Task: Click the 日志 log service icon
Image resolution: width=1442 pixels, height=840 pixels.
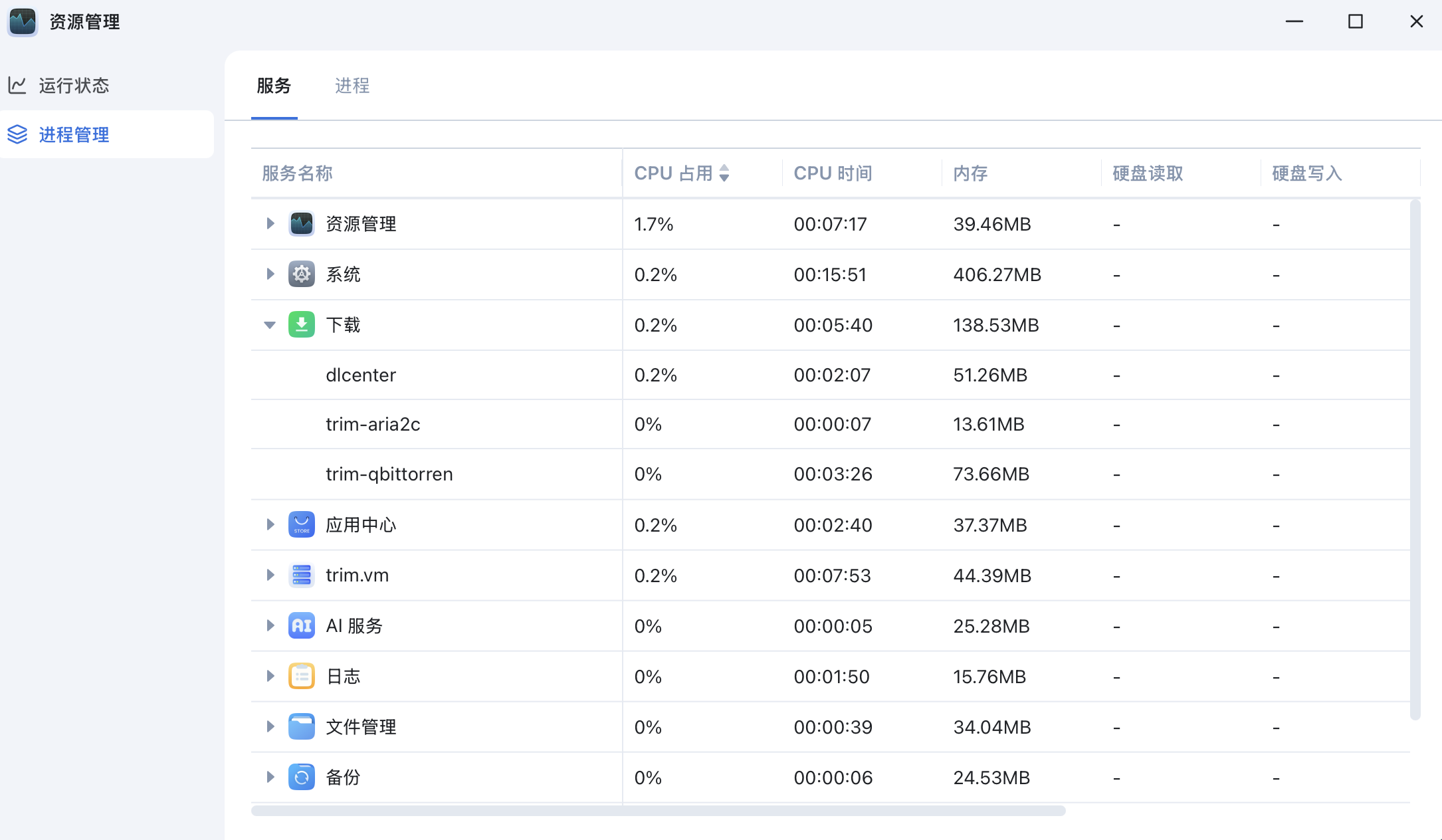Action: (301, 676)
